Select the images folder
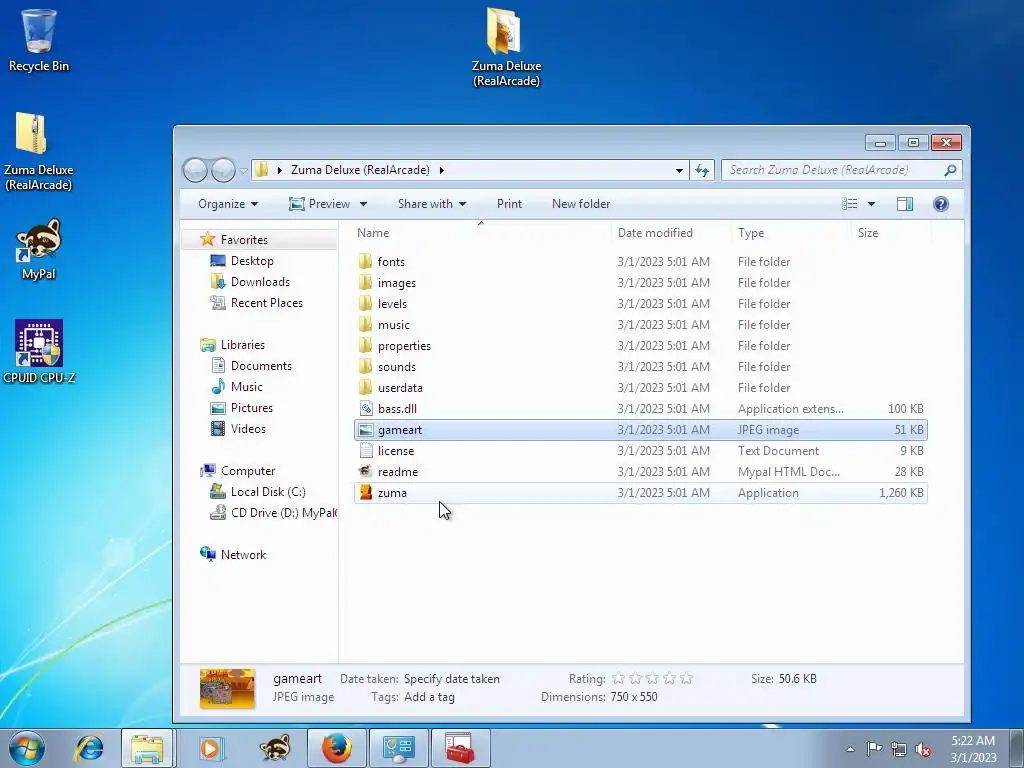This screenshot has width=1024, height=768. tap(641, 283)
